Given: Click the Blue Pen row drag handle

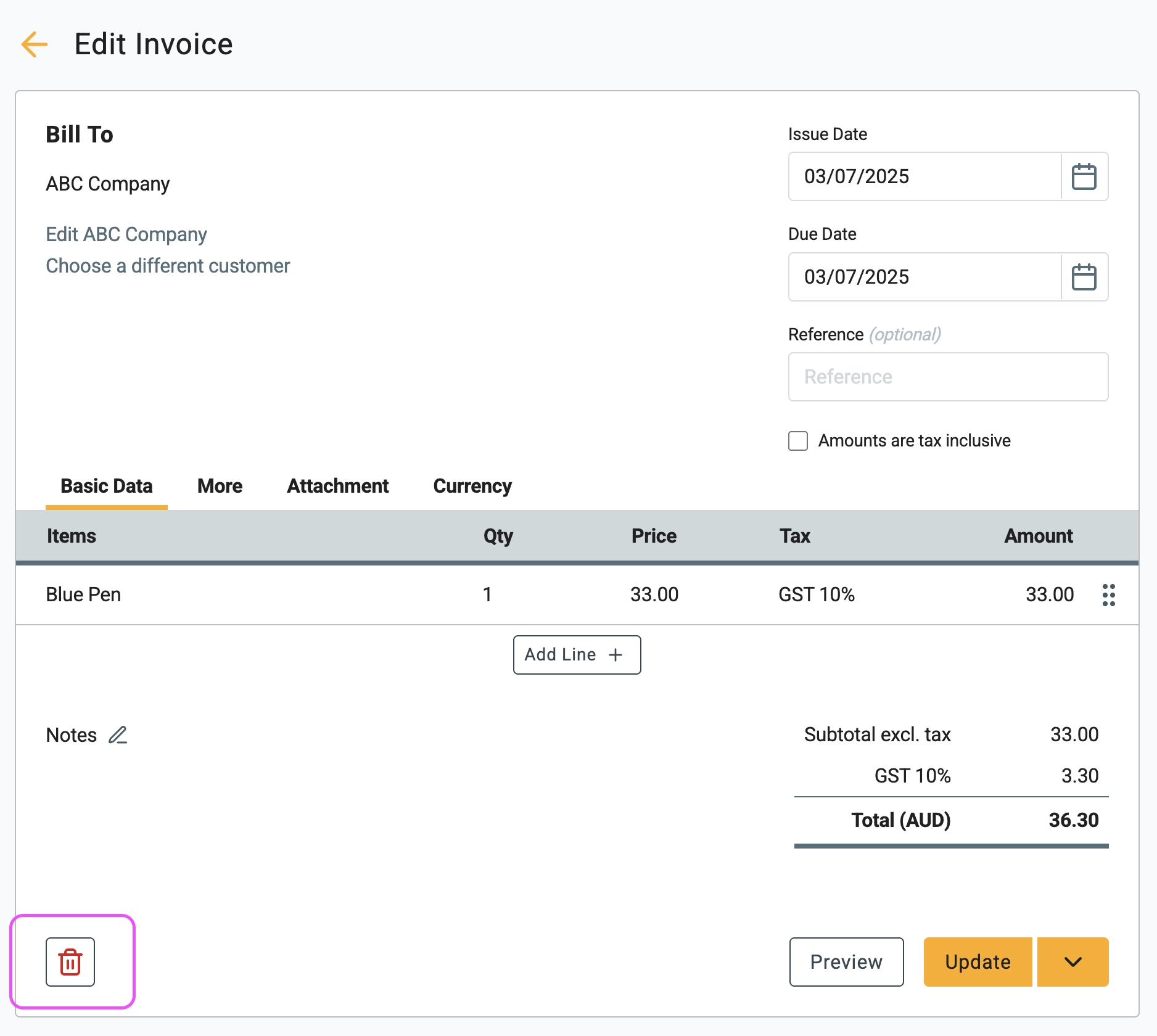Looking at the screenshot, I should 1108,595.
